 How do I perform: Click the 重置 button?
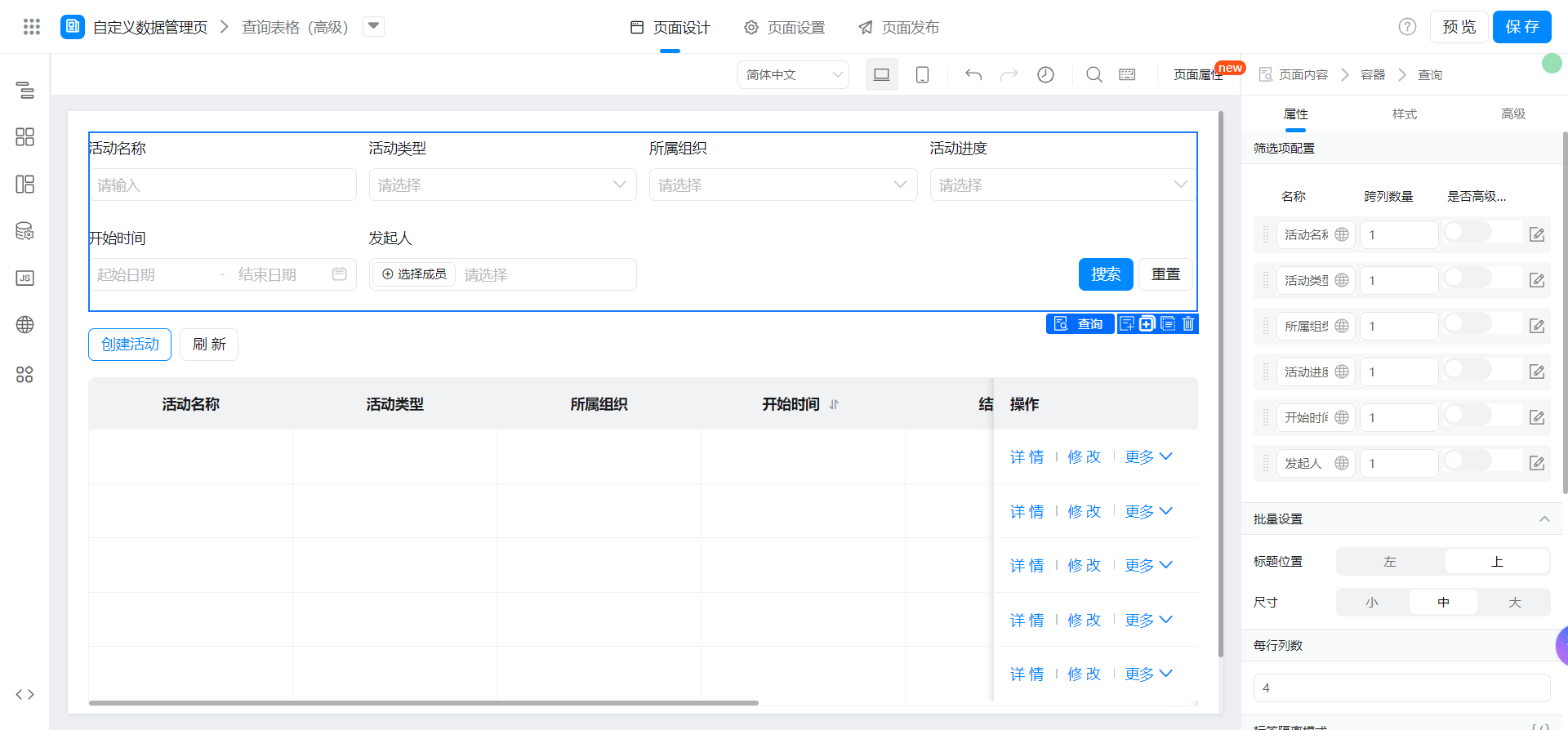pyautogui.click(x=1166, y=274)
